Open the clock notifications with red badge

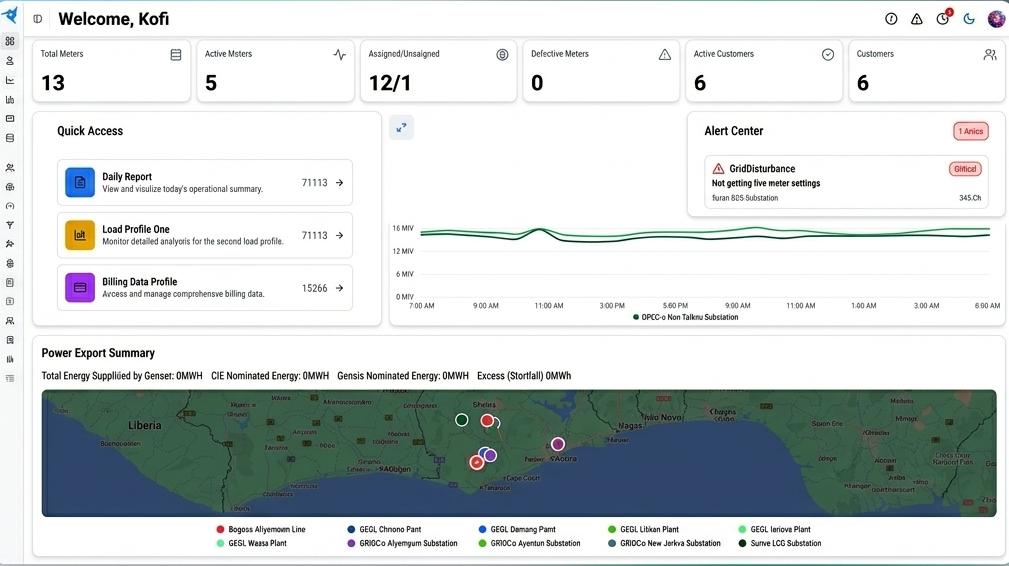click(943, 19)
